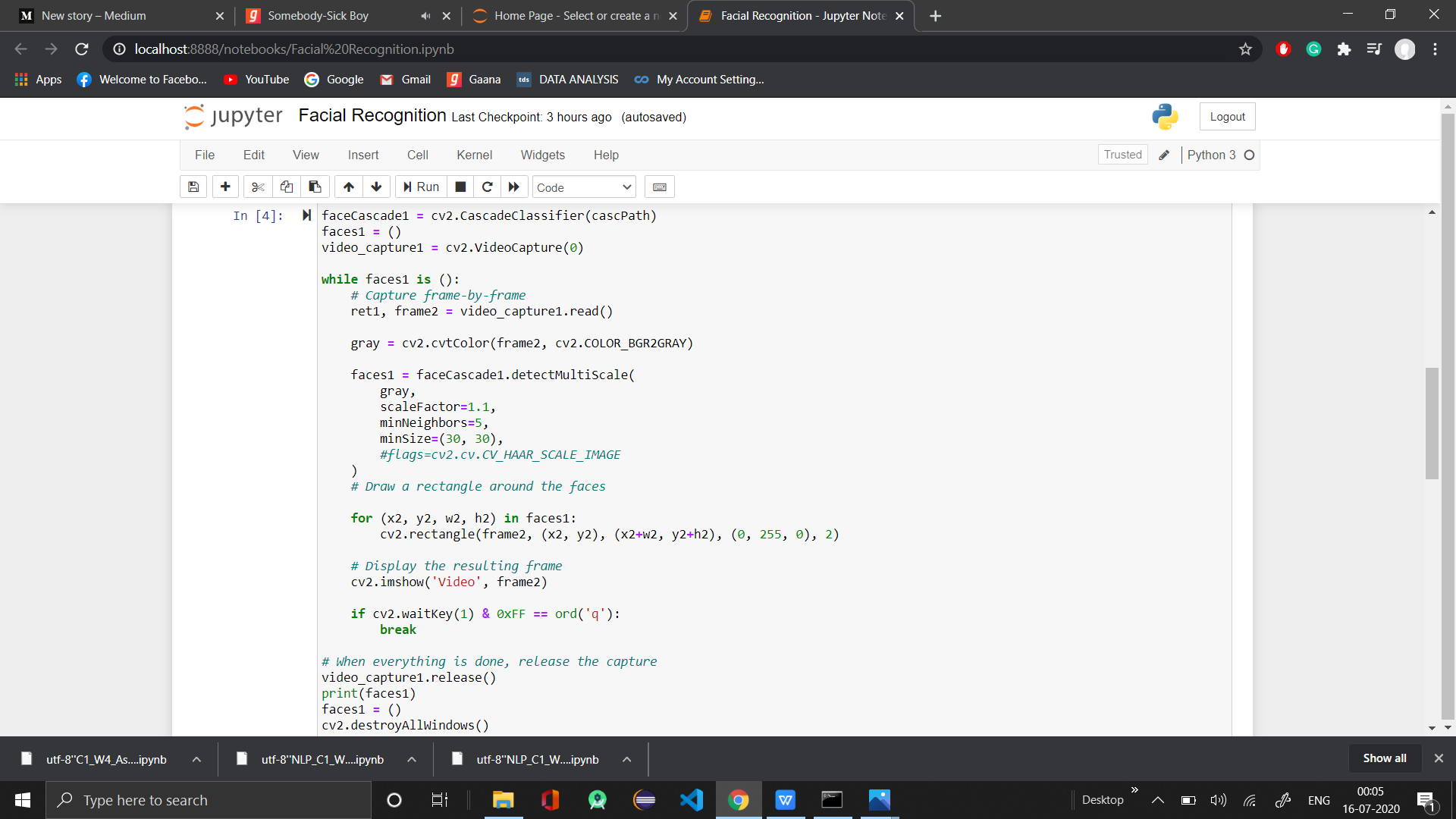Interrupt the kernel with the stop icon
This screenshot has width=1456, height=819.
[x=460, y=187]
